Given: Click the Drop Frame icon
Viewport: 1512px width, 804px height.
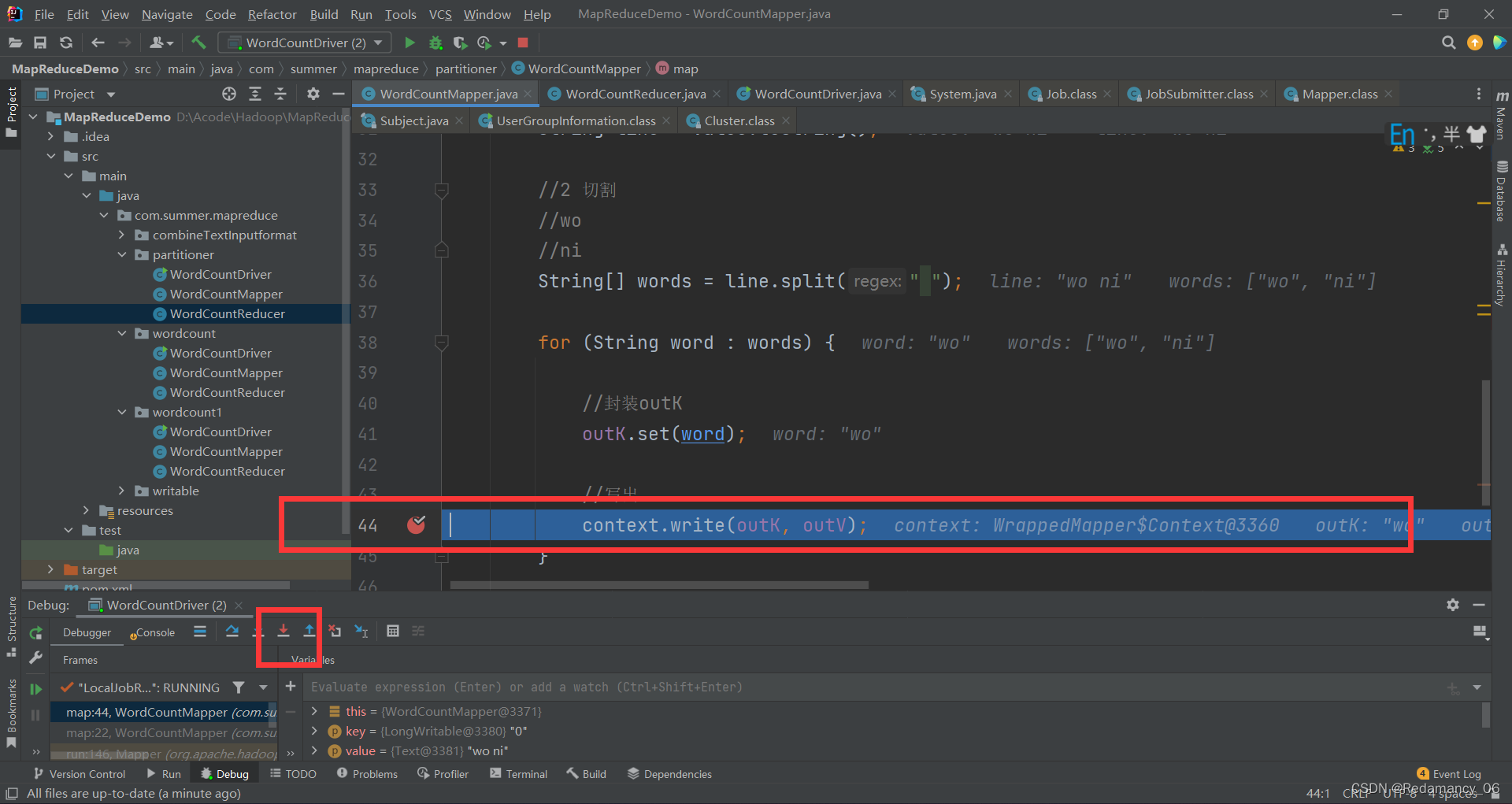Looking at the screenshot, I should 335,631.
